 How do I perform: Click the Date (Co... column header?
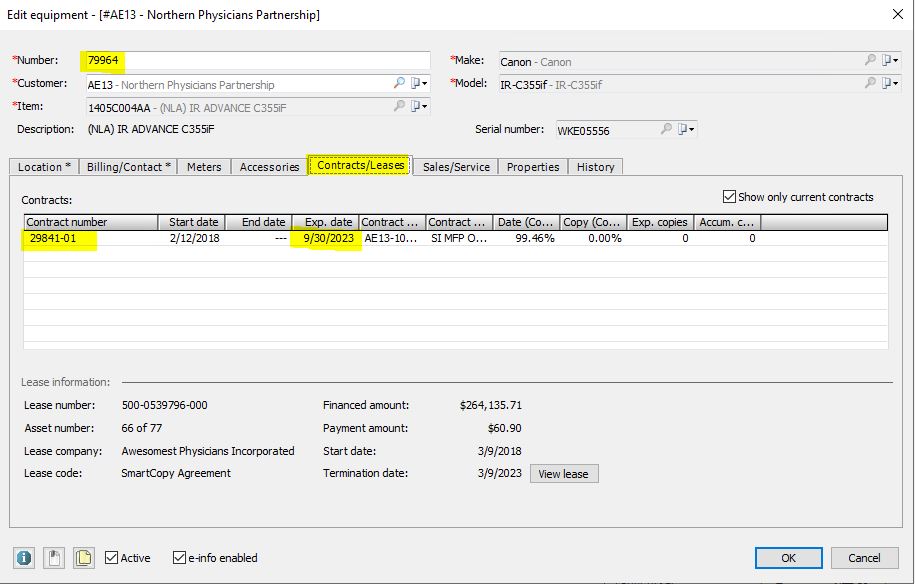[x=526, y=222]
